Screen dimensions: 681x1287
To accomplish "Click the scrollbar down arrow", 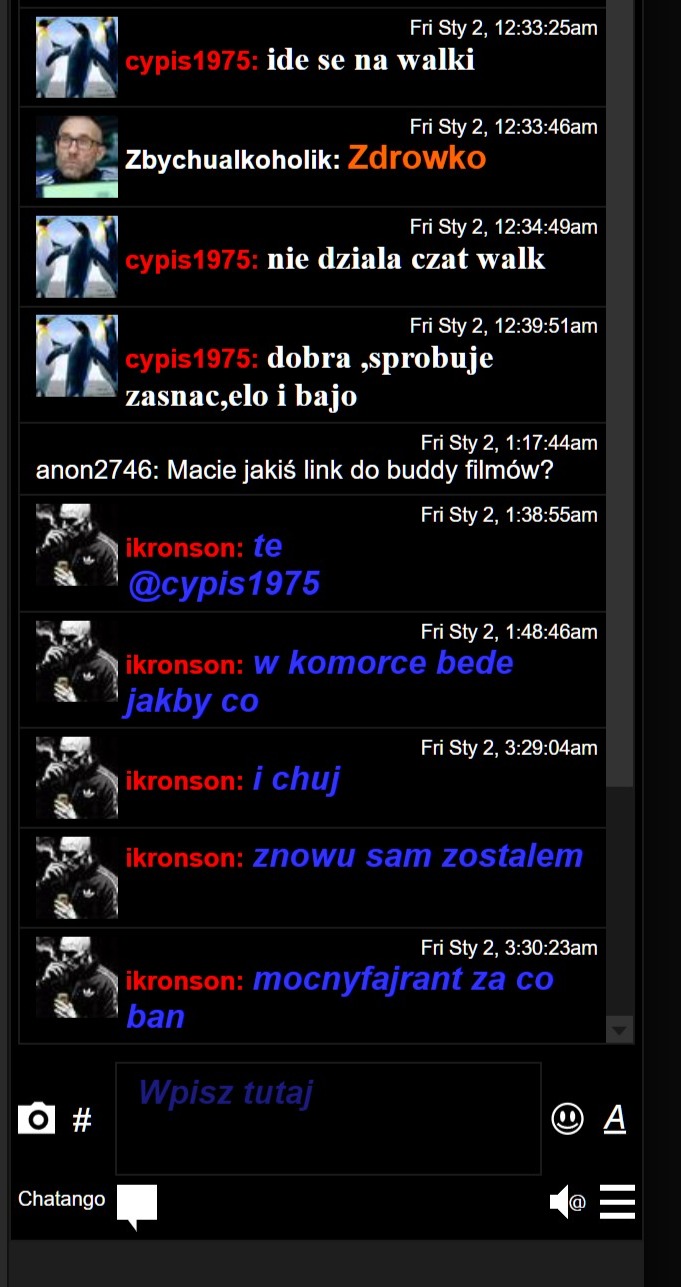I will 620,1030.
